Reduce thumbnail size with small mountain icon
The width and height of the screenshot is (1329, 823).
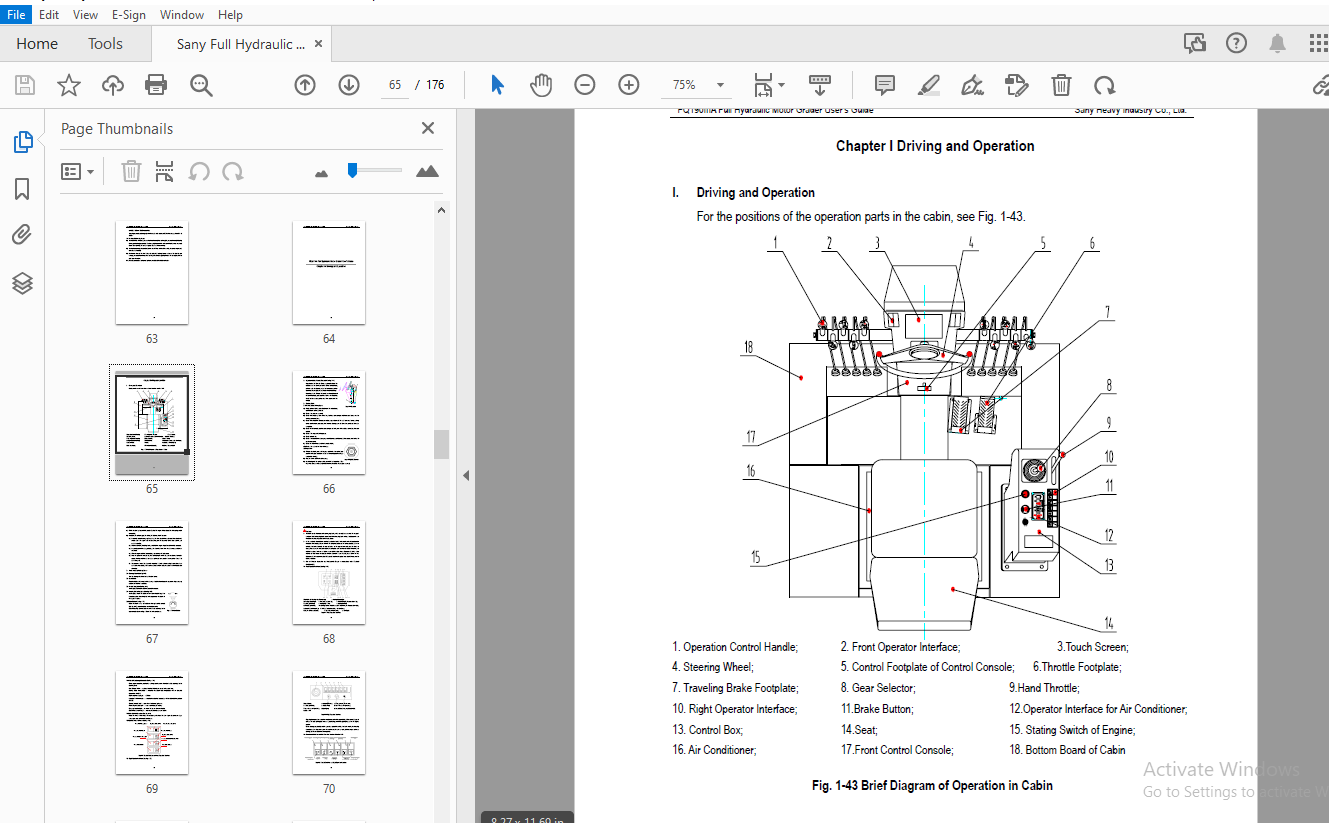pyautogui.click(x=321, y=173)
